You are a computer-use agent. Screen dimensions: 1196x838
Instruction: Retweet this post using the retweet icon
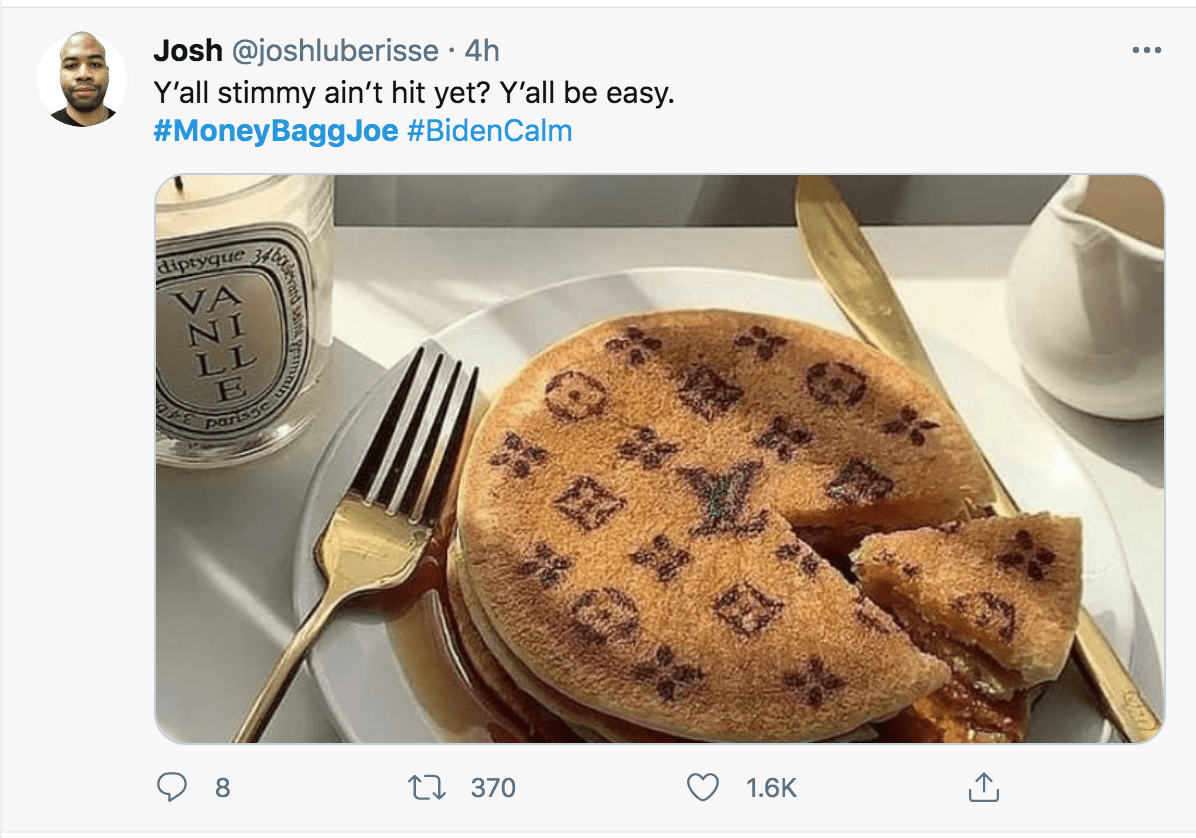(x=428, y=788)
